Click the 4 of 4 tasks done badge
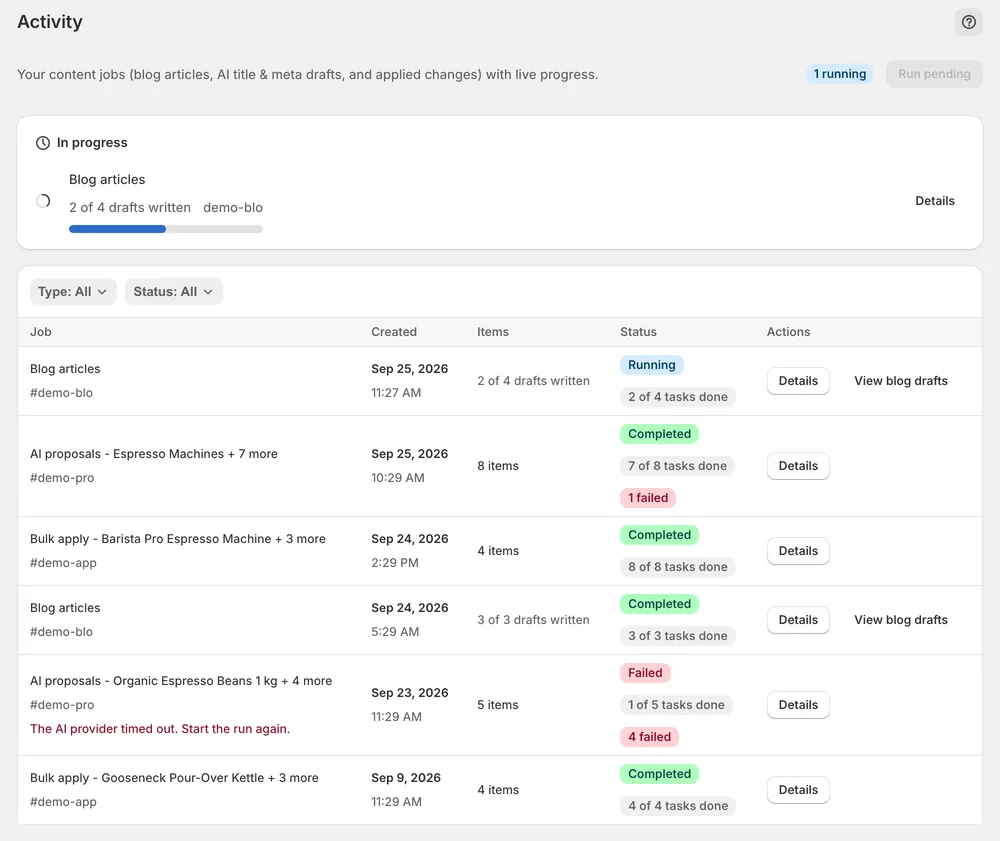The image size is (1000, 841). point(678,806)
